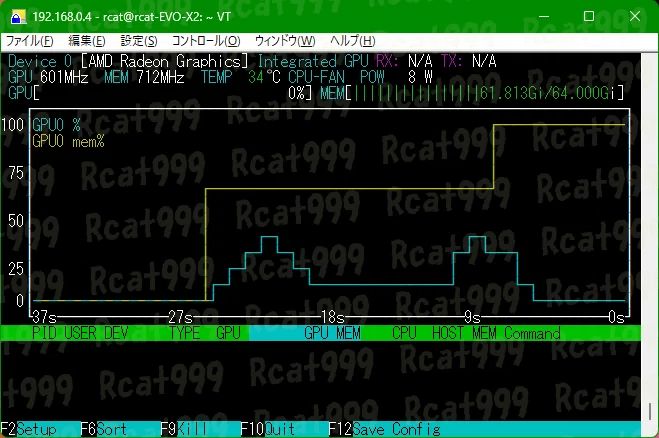
Task: Open the 編集(E) menu
Action: 87,41
